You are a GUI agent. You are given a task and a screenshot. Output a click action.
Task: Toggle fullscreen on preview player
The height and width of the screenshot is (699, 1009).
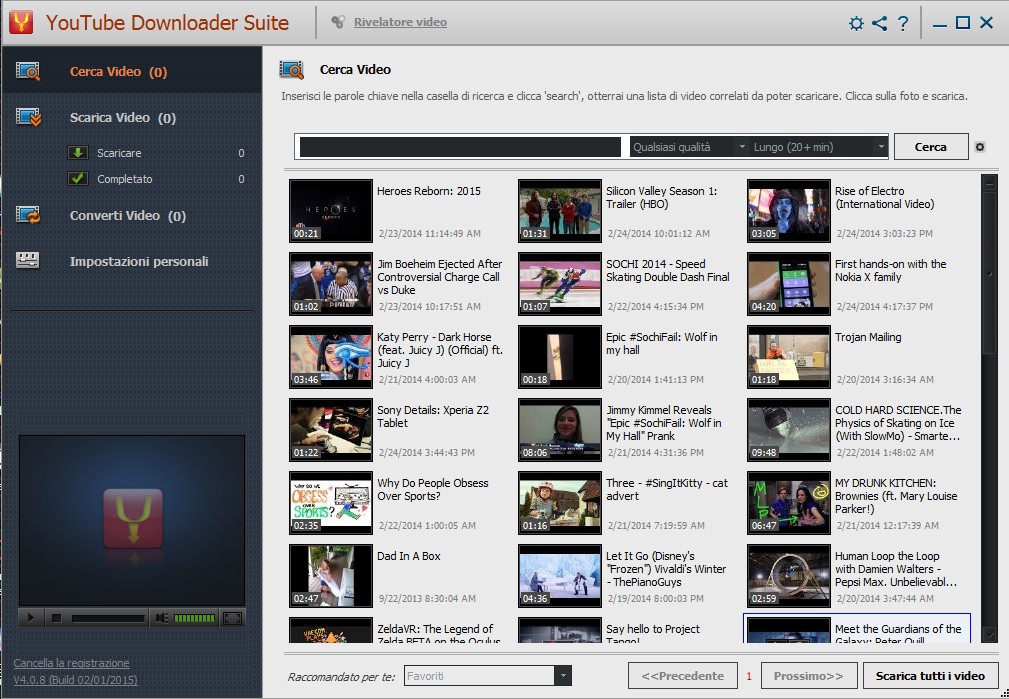pos(232,618)
